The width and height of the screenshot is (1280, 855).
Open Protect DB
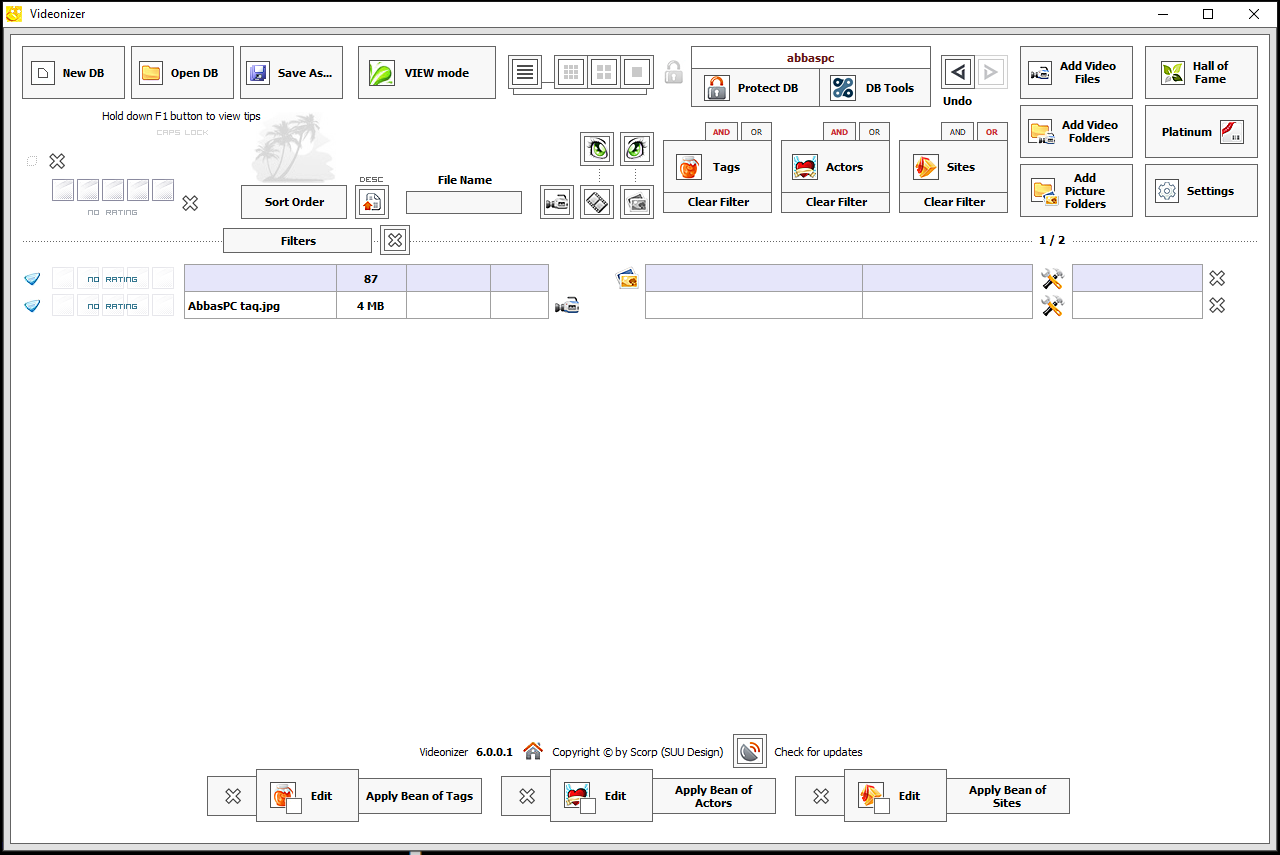pyautogui.click(x=755, y=88)
